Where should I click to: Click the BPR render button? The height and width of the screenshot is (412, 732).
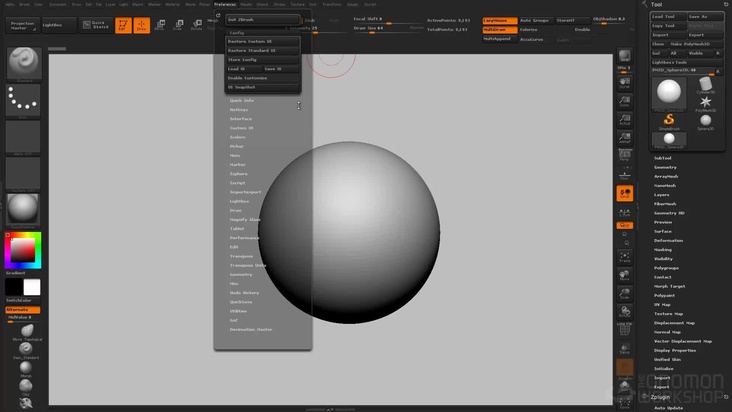click(625, 56)
